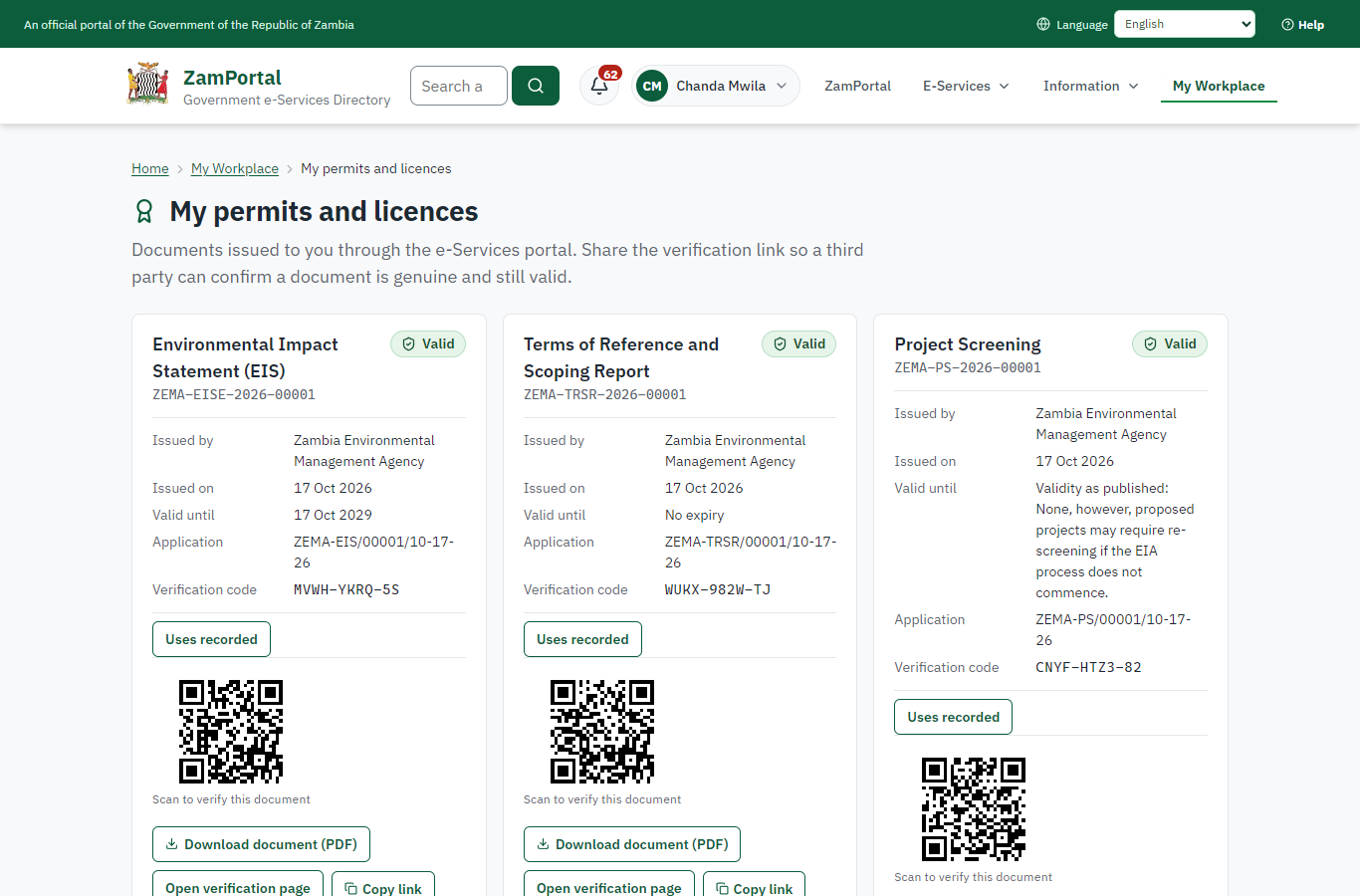Image resolution: width=1360 pixels, height=896 pixels.
Task: Click QR code on the EIS card
Action: 231,732
